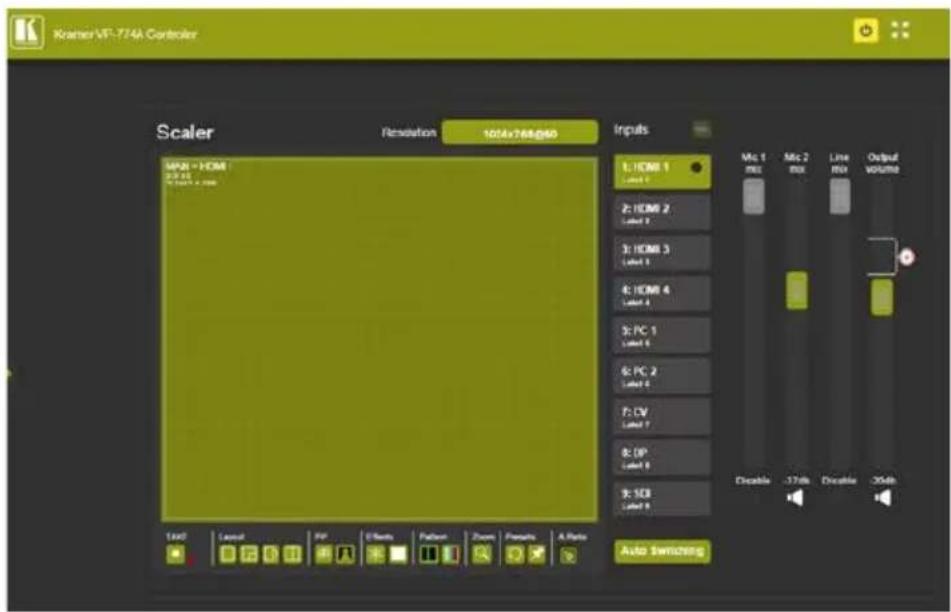The width and height of the screenshot is (951, 612).
Task: Click the second Presets icon
Action: pos(537,554)
